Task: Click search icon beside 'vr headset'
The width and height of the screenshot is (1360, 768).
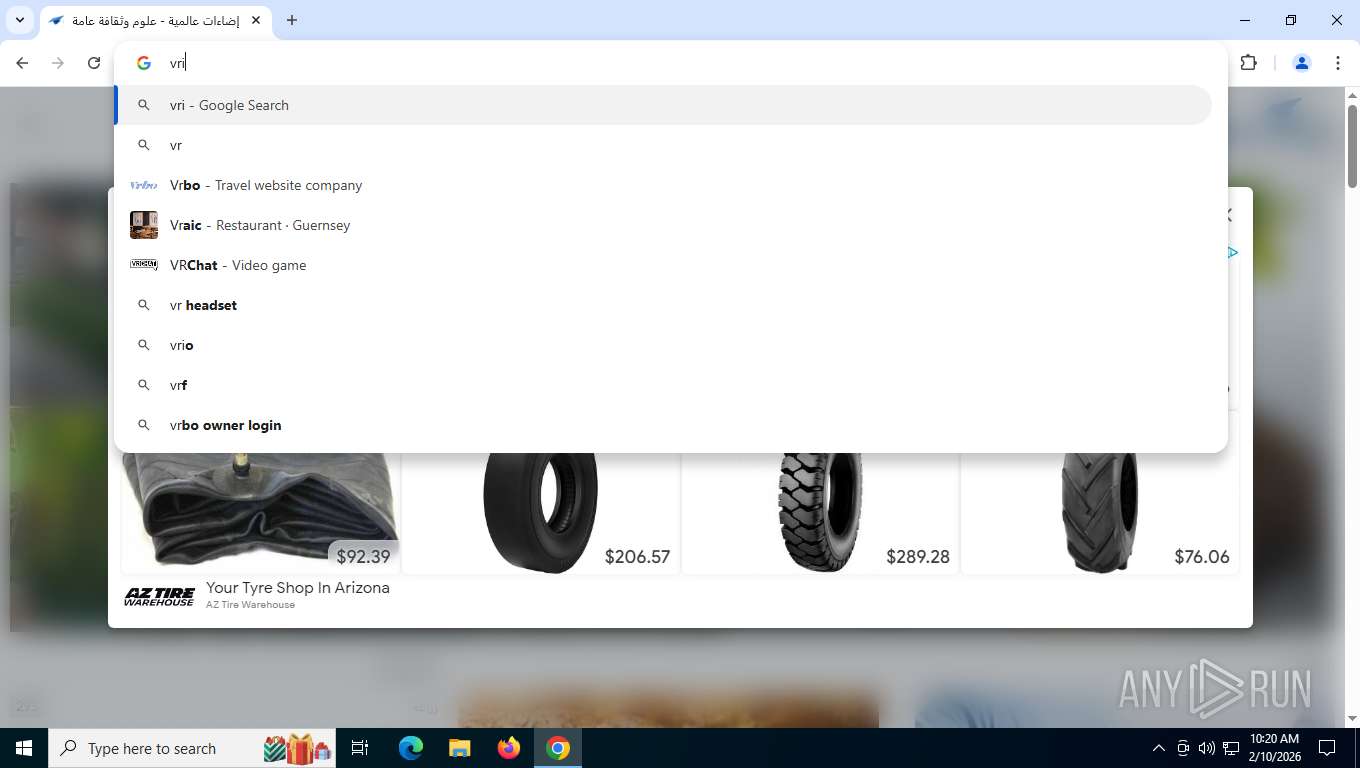Action: tap(144, 305)
